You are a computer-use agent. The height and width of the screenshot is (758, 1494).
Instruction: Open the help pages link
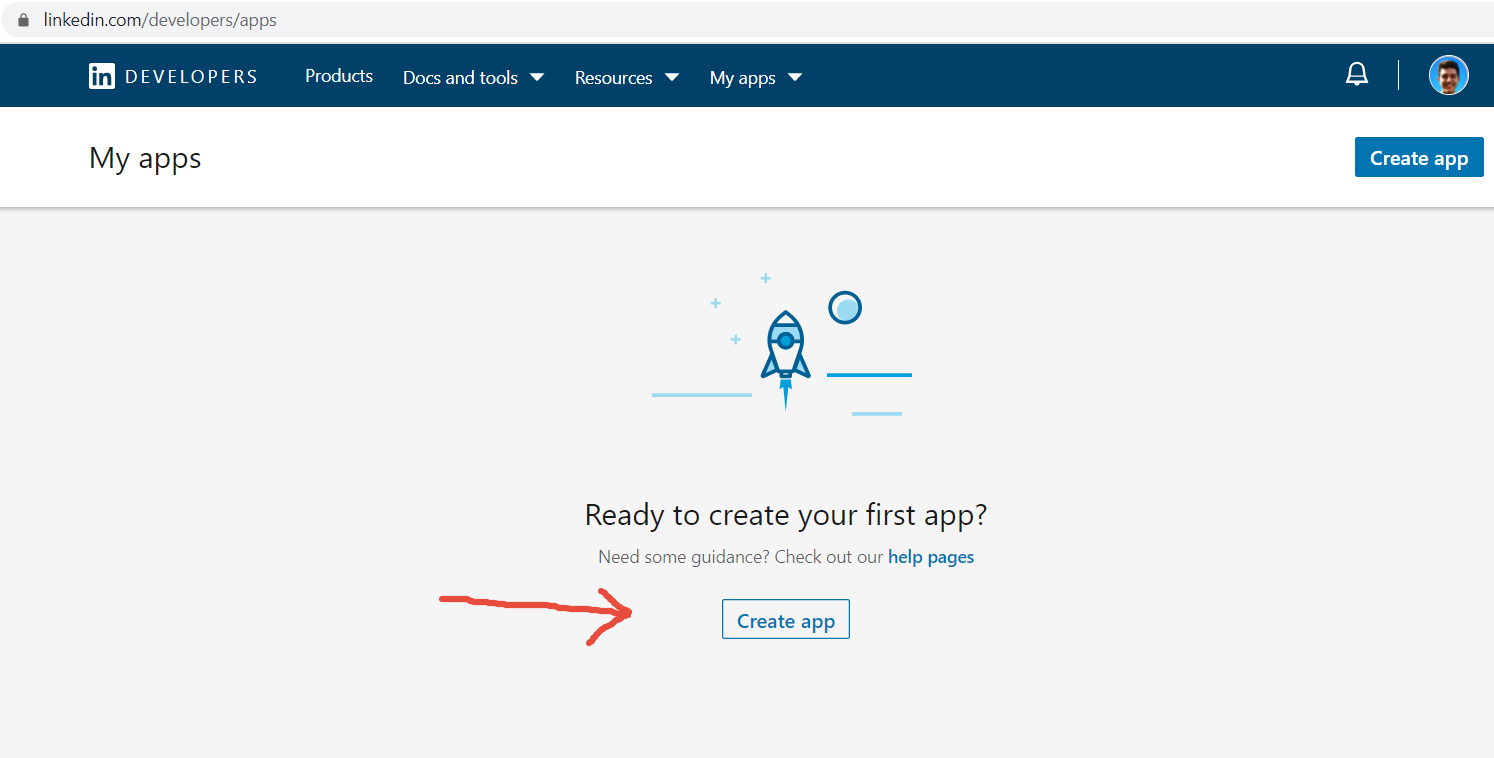(931, 557)
